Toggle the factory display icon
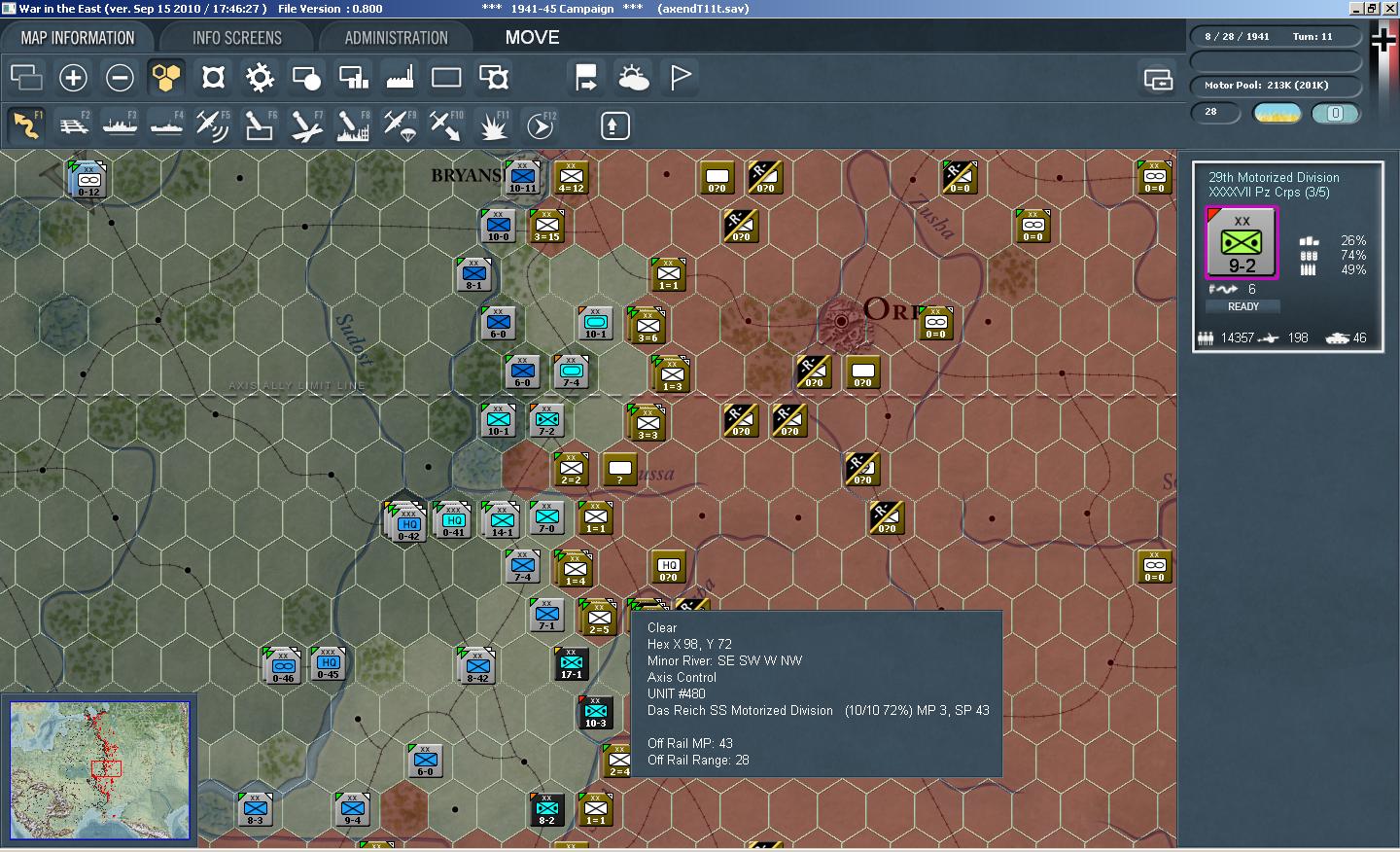The width and height of the screenshot is (1400, 852). (400, 77)
